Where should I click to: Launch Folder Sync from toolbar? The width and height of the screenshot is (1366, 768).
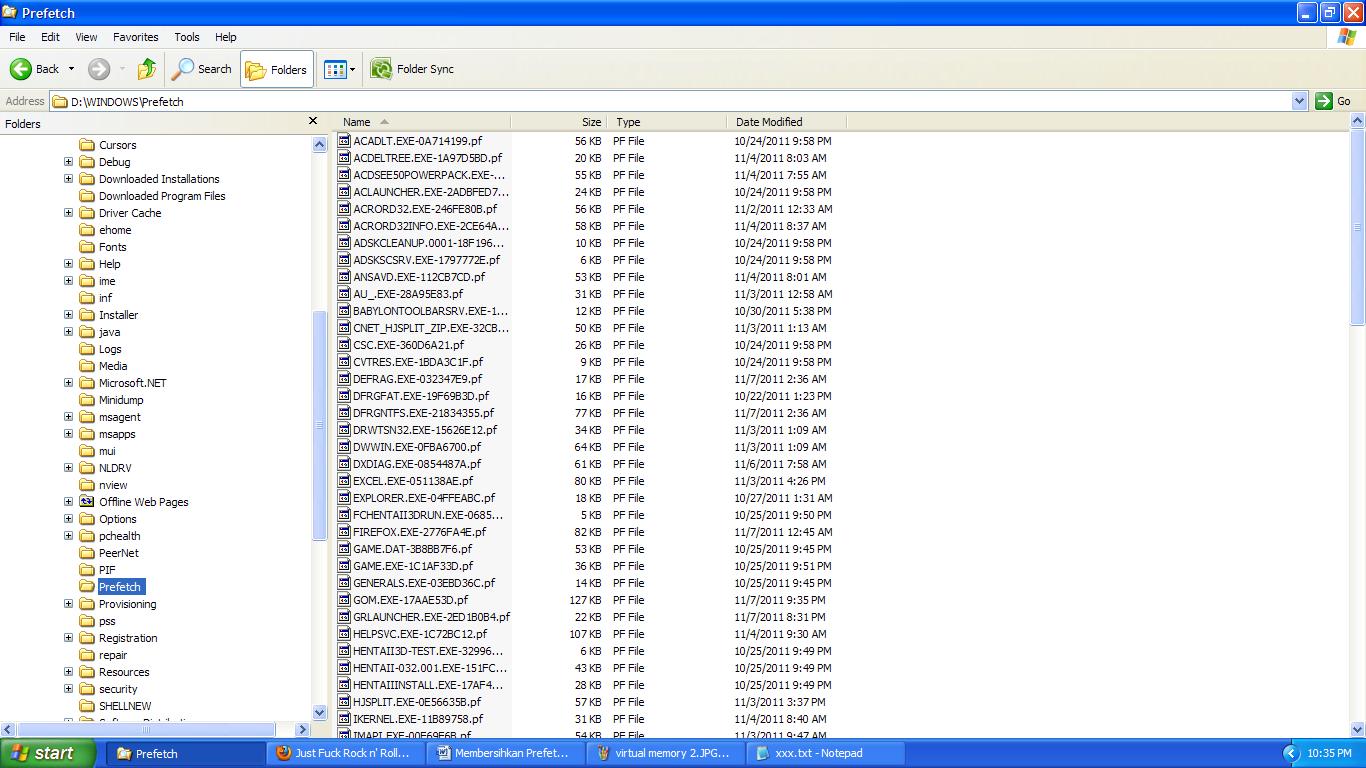click(x=412, y=69)
